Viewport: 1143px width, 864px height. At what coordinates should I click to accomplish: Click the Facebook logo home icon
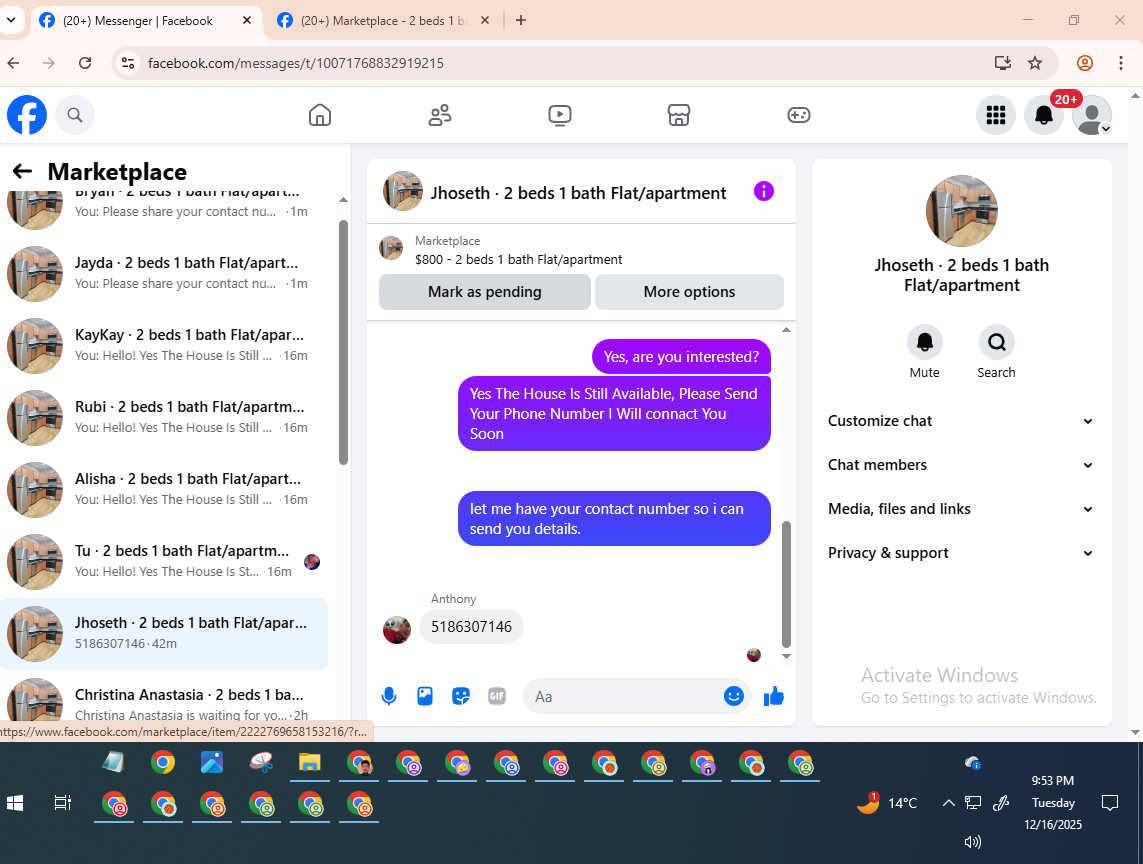[27, 115]
